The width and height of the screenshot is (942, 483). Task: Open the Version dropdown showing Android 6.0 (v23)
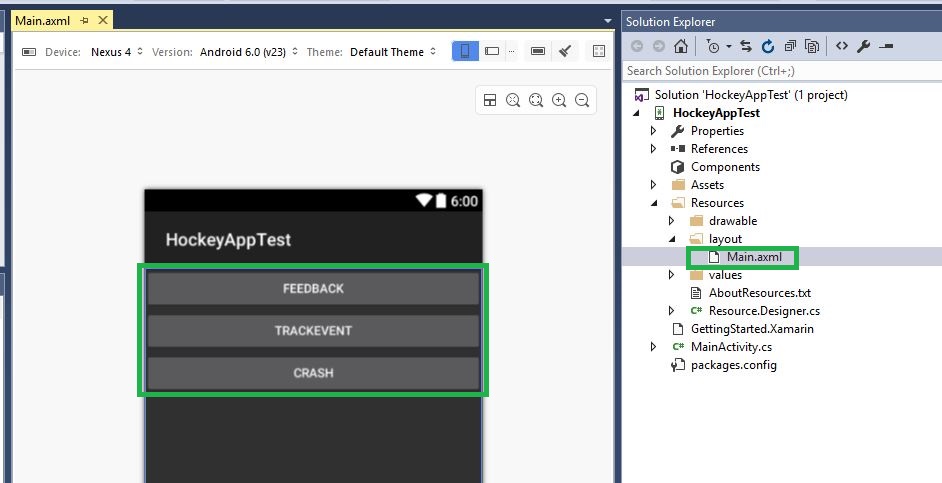[x=249, y=52]
